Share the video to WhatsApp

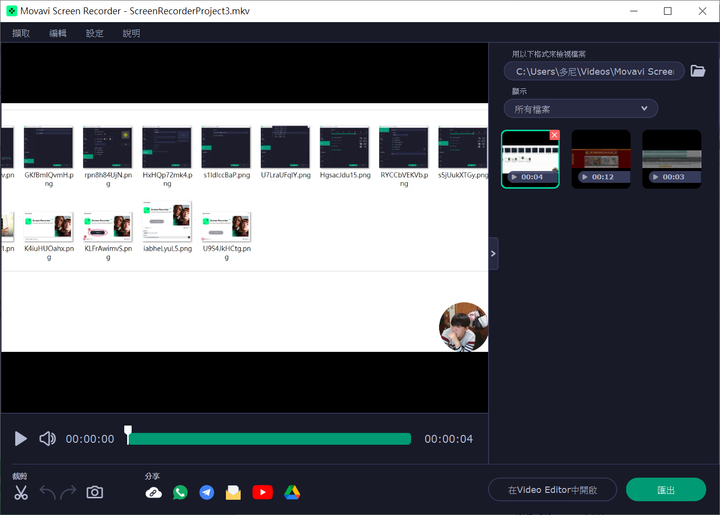(180, 493)
